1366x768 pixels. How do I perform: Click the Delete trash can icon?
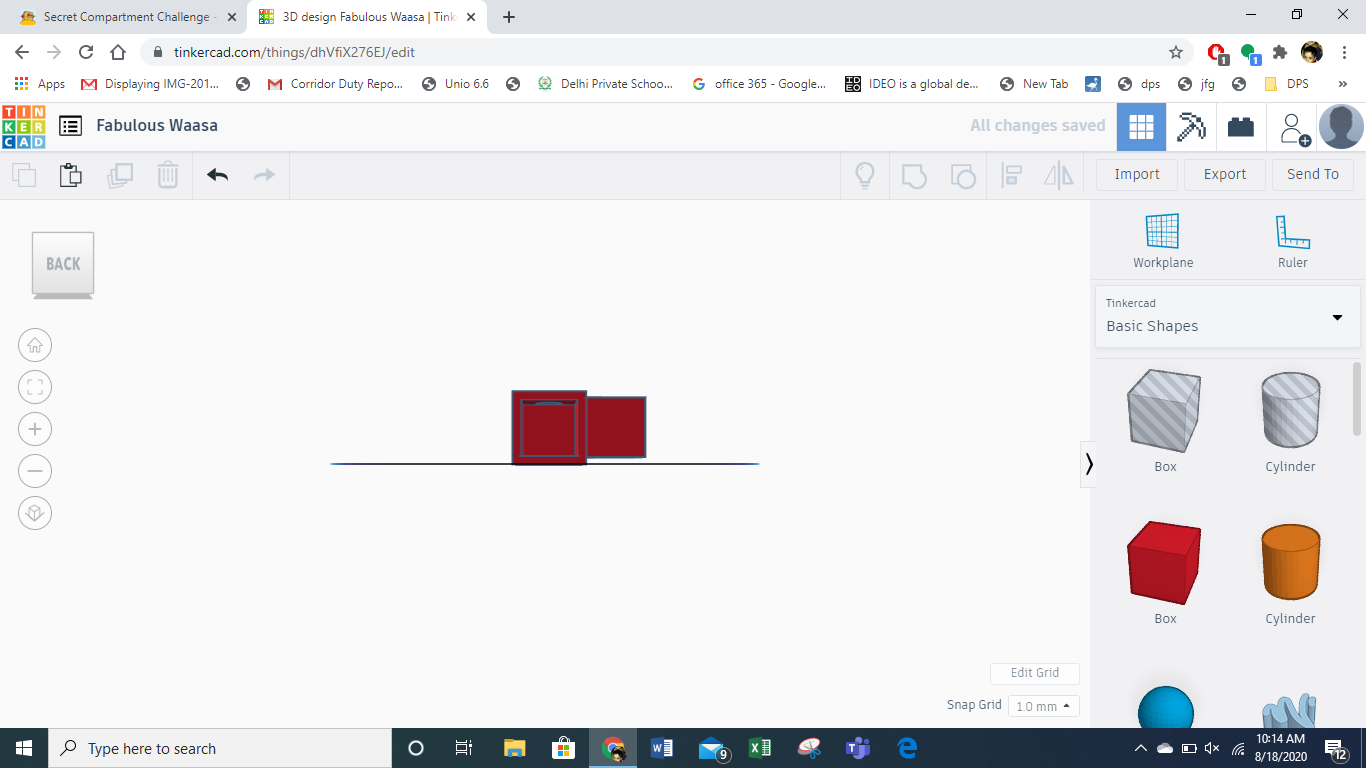tap(168, 175)
